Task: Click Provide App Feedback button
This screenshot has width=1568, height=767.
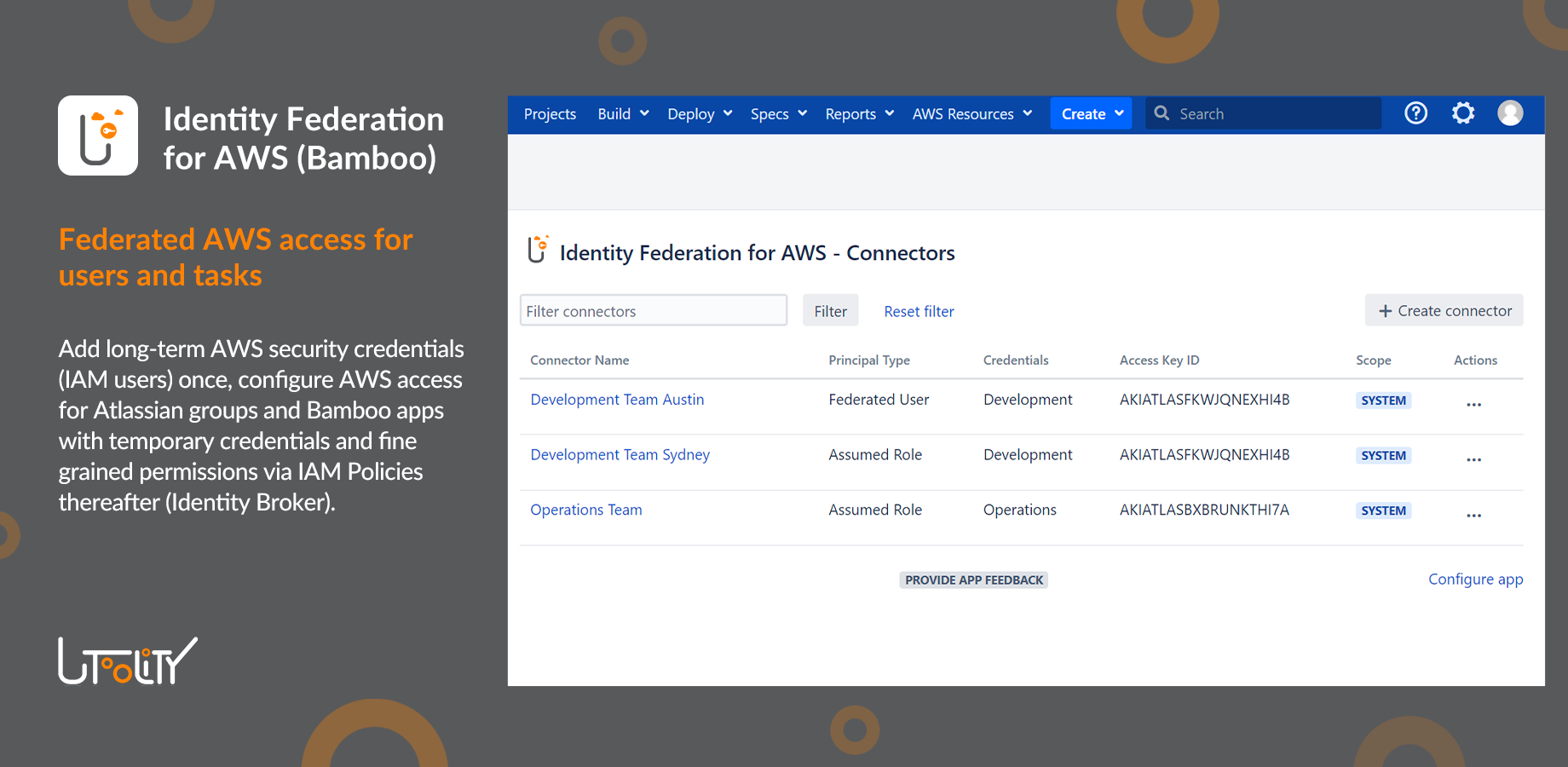Action: (974, 580)
